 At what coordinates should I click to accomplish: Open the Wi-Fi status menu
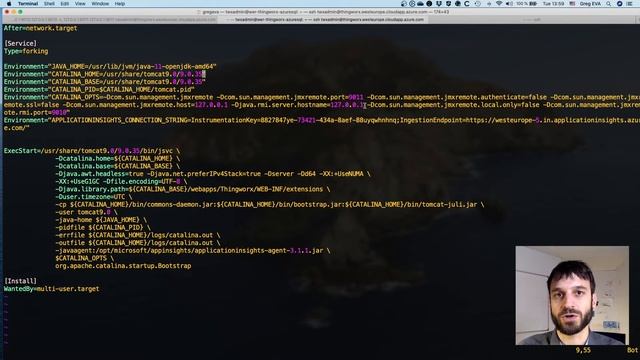coord(499,4)
